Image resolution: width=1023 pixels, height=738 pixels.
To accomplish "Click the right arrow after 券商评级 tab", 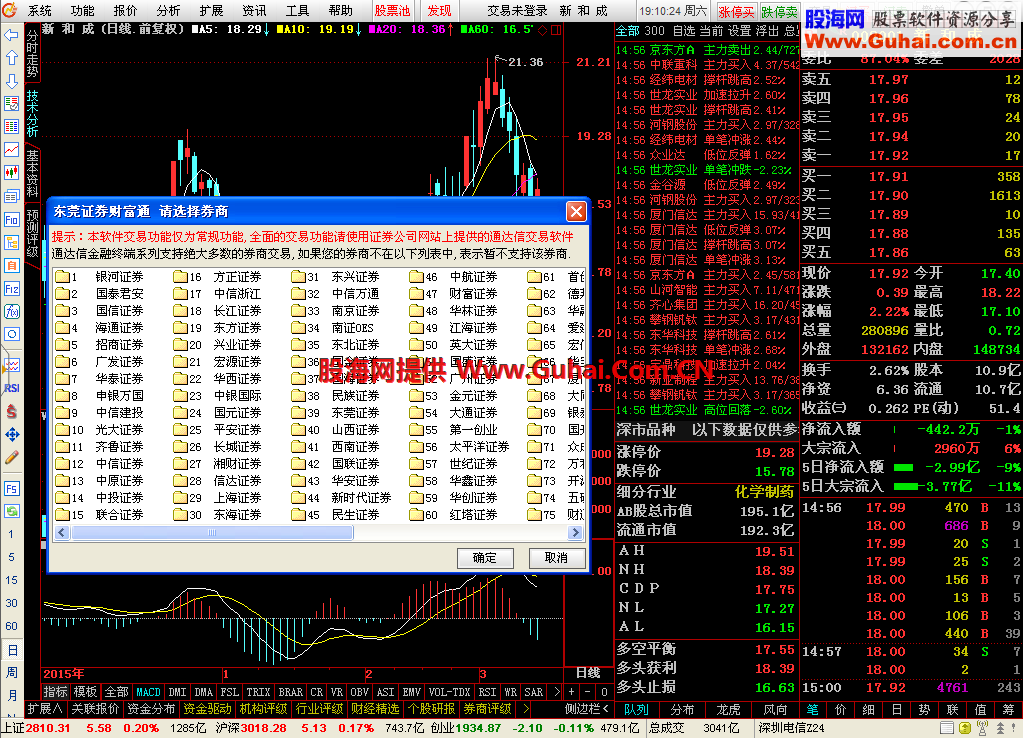I will click(526, 709).
